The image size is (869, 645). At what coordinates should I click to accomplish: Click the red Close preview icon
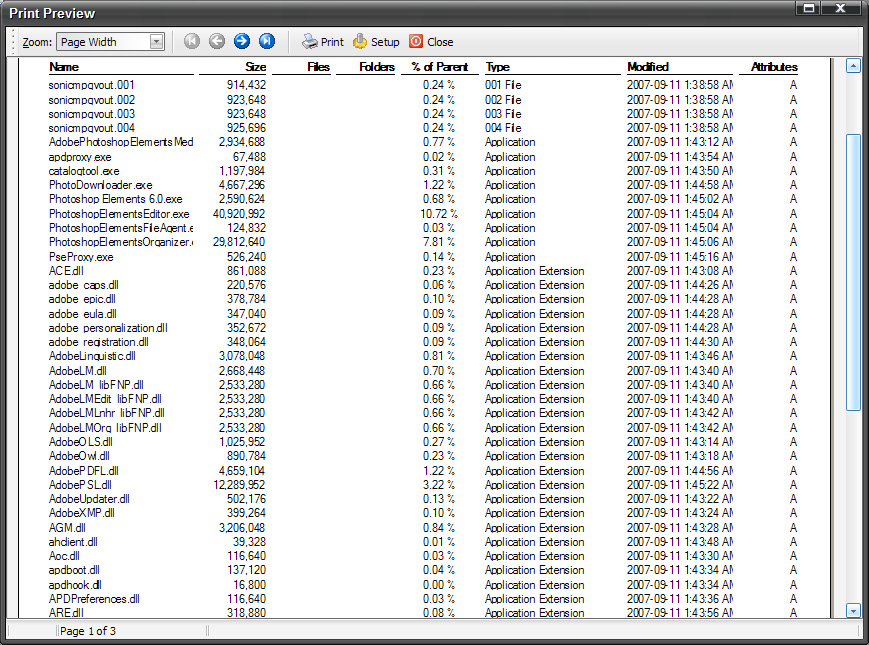click(416, 42)
